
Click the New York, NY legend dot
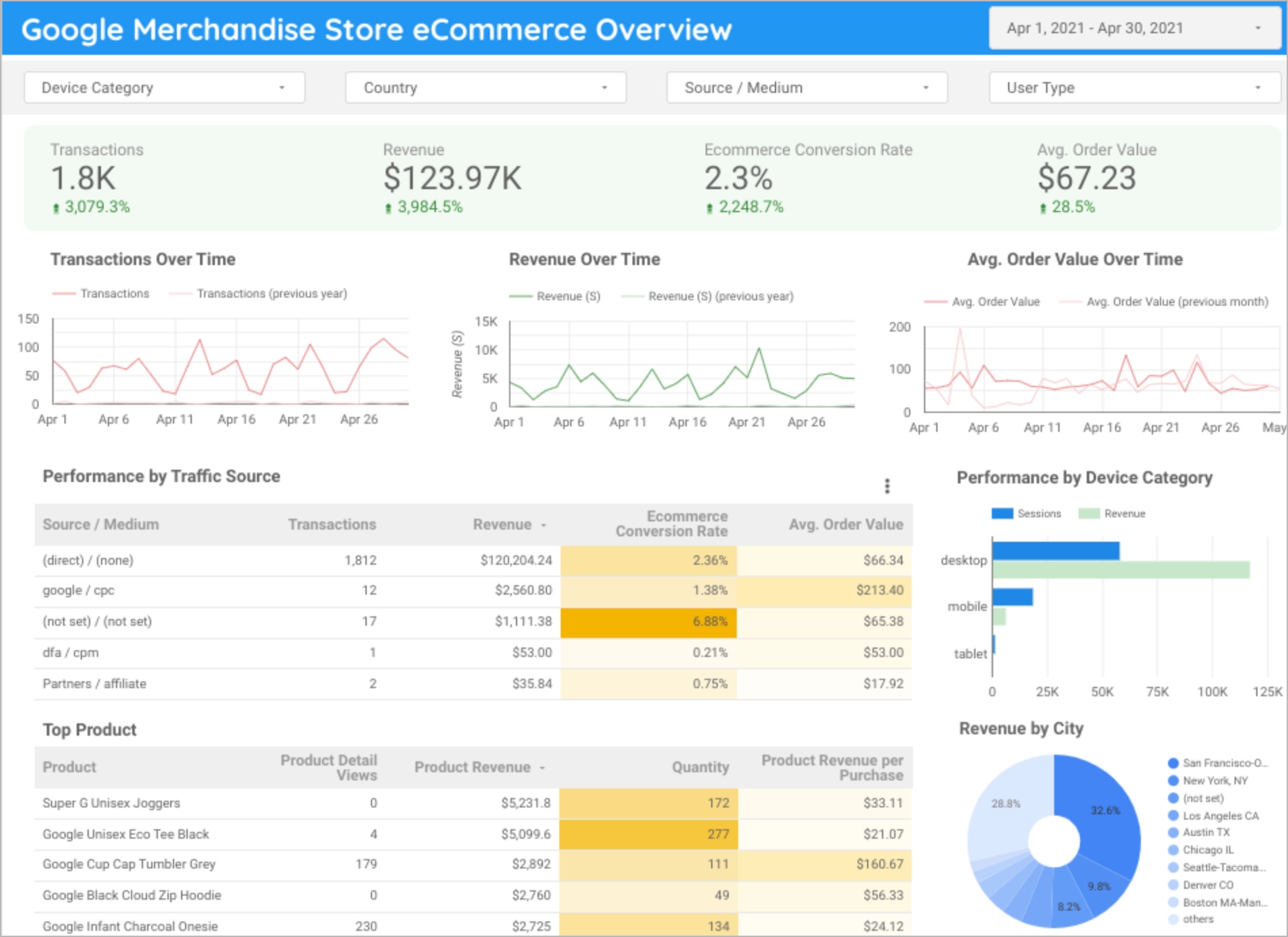1173,781
